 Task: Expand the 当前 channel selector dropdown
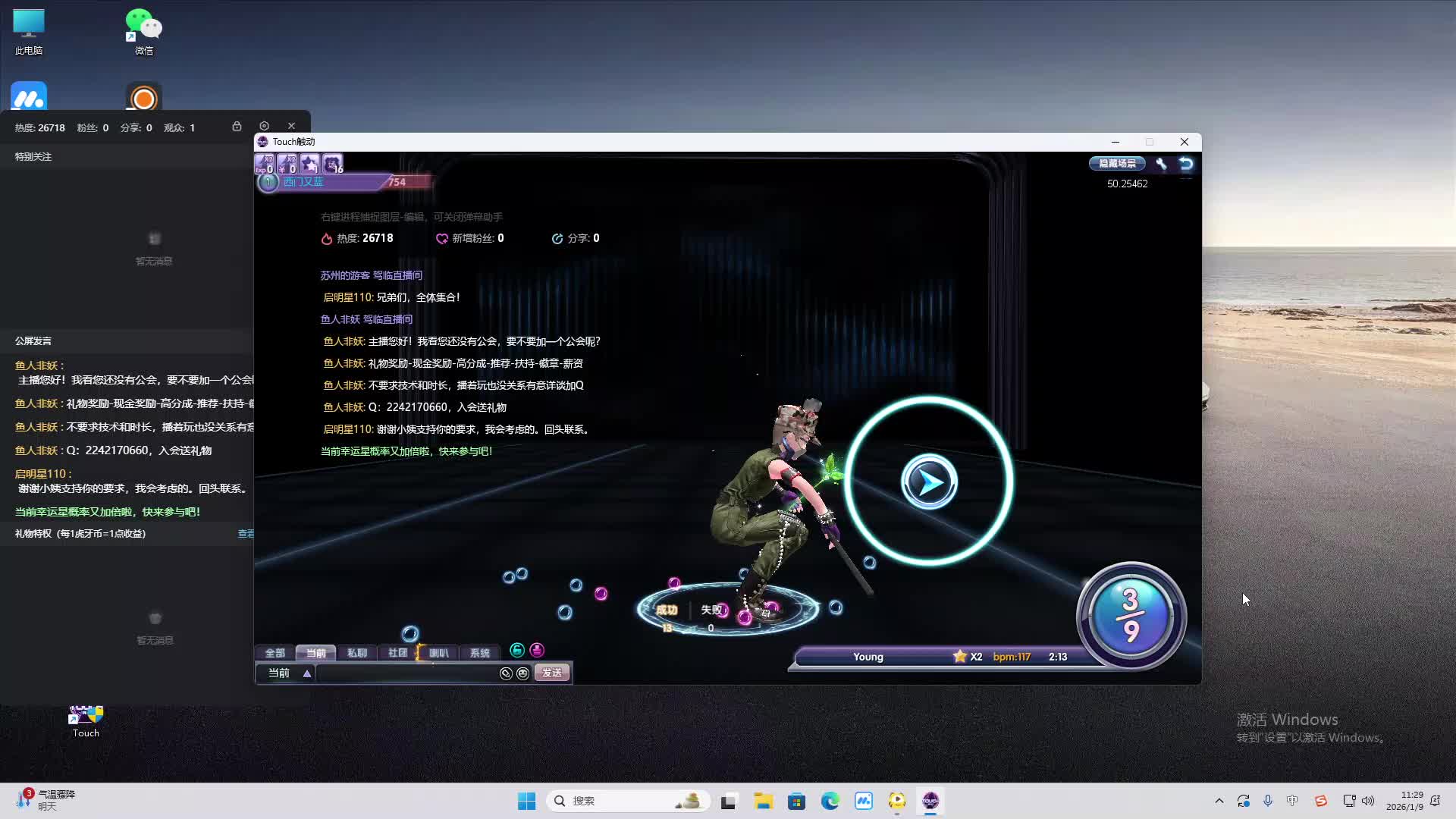pos(307,673)
